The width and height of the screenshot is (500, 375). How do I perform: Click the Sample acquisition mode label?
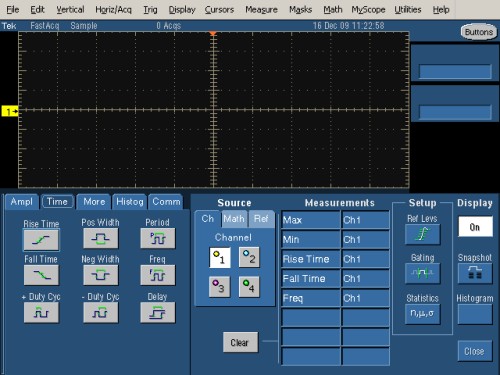pyautogui.click(x=84, y=26)
